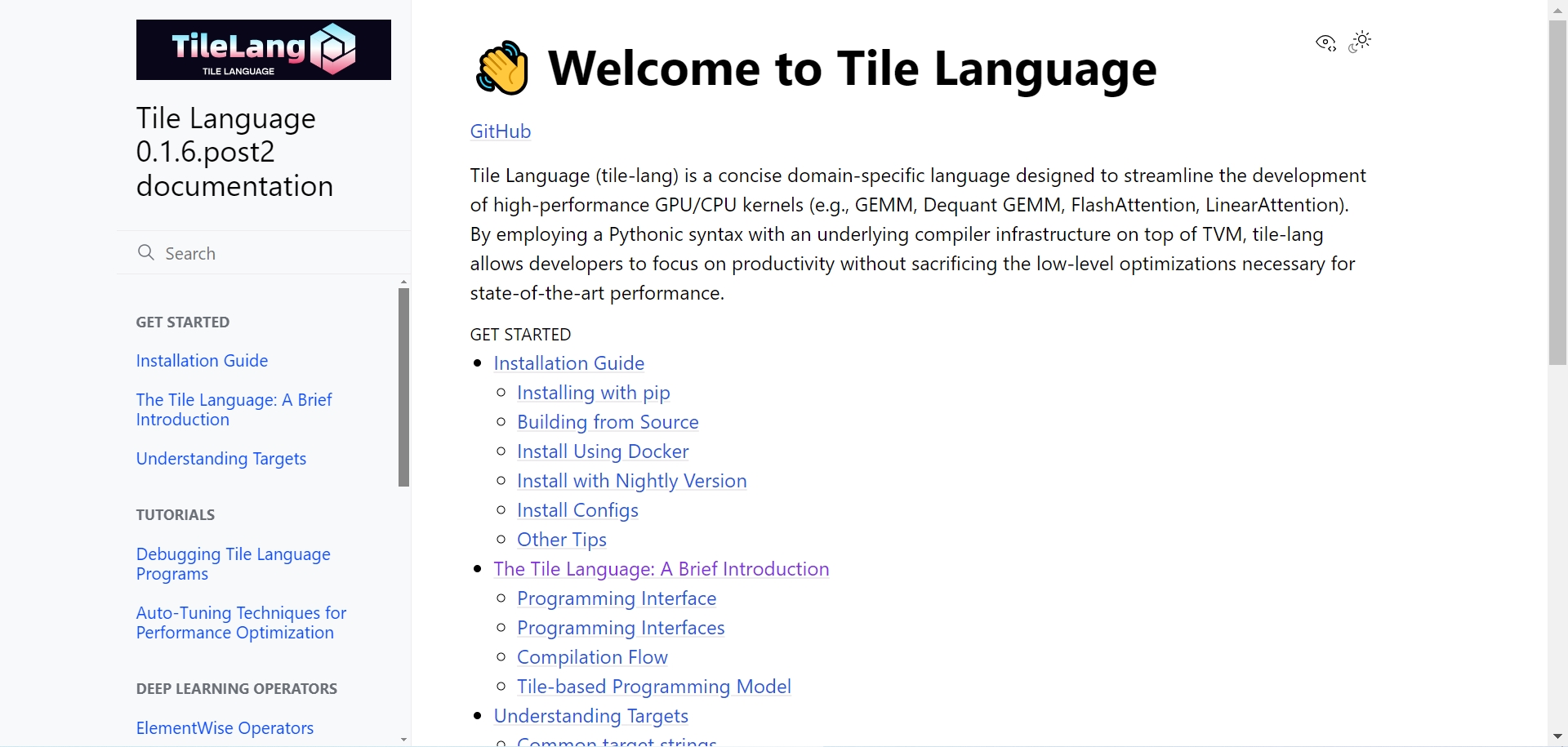1568x747 pixels.
Task: Open Installation Guide in sidebar
Action: point(202,361)
